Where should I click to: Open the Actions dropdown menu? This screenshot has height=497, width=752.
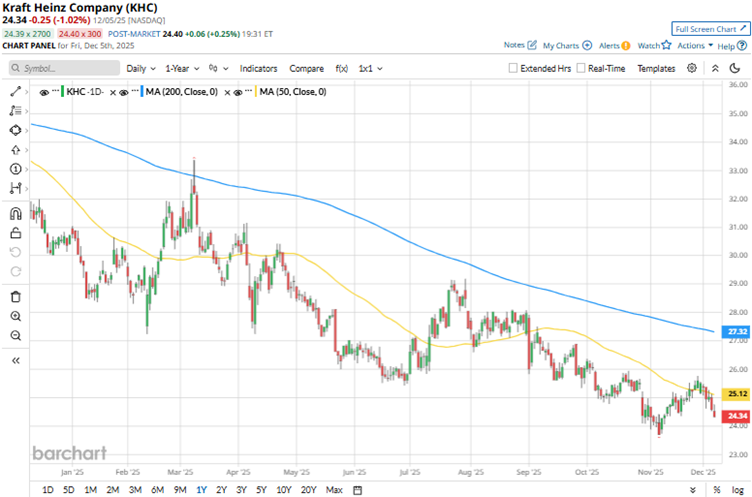(694, 45)
